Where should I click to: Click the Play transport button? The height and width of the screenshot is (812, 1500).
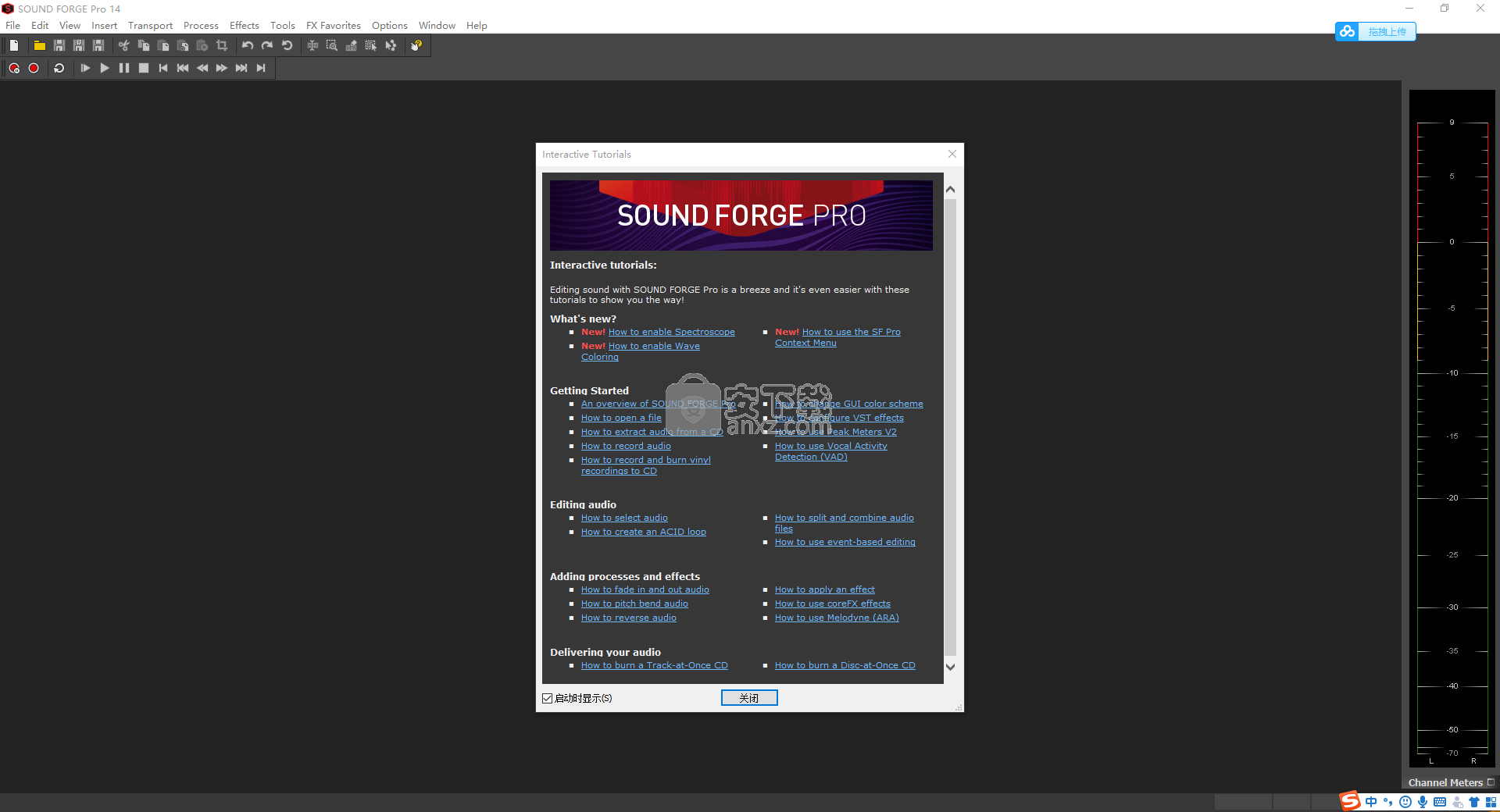point(105,68)
